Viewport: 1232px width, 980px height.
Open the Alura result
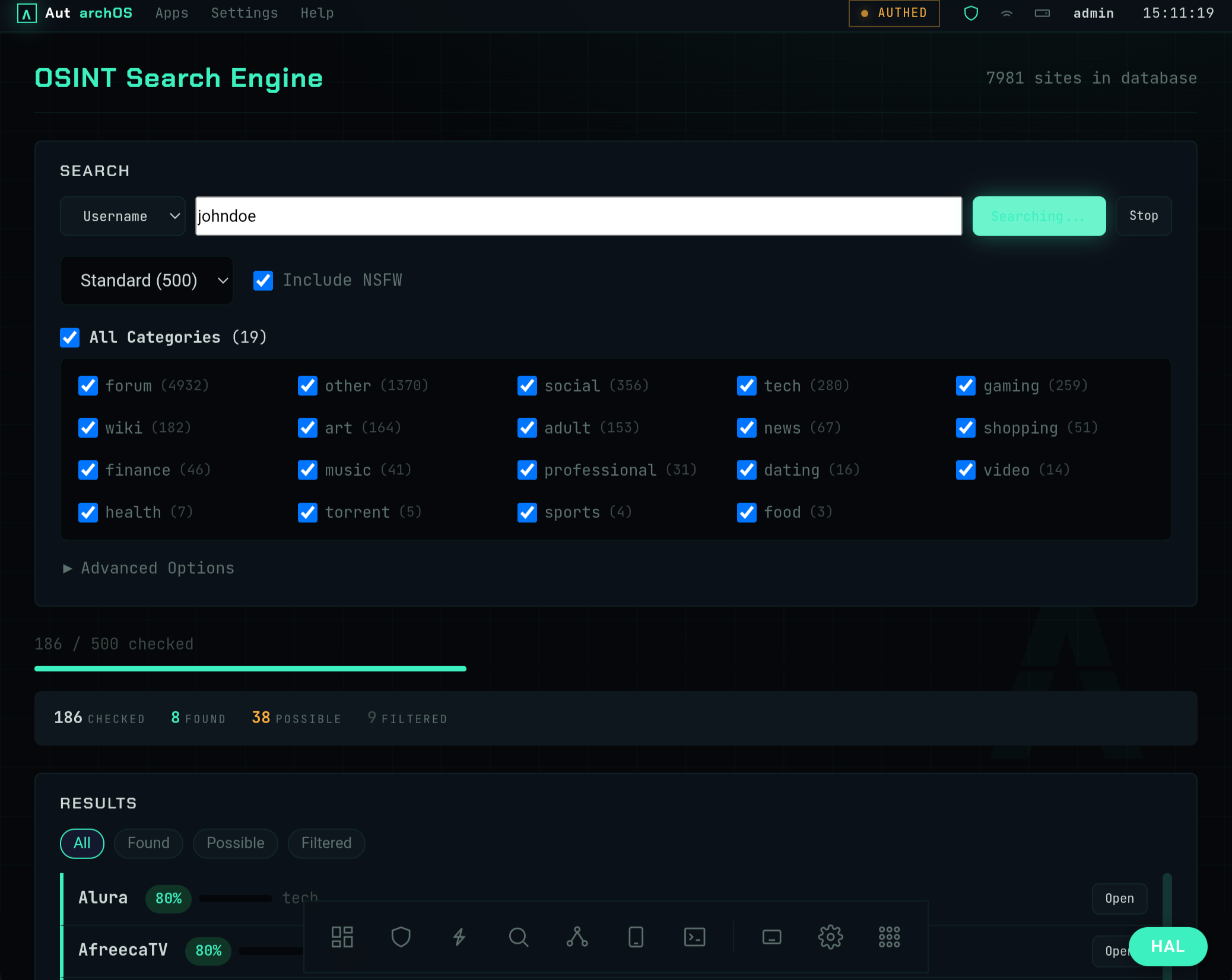pyautogui.click(x=1119, y=899)
